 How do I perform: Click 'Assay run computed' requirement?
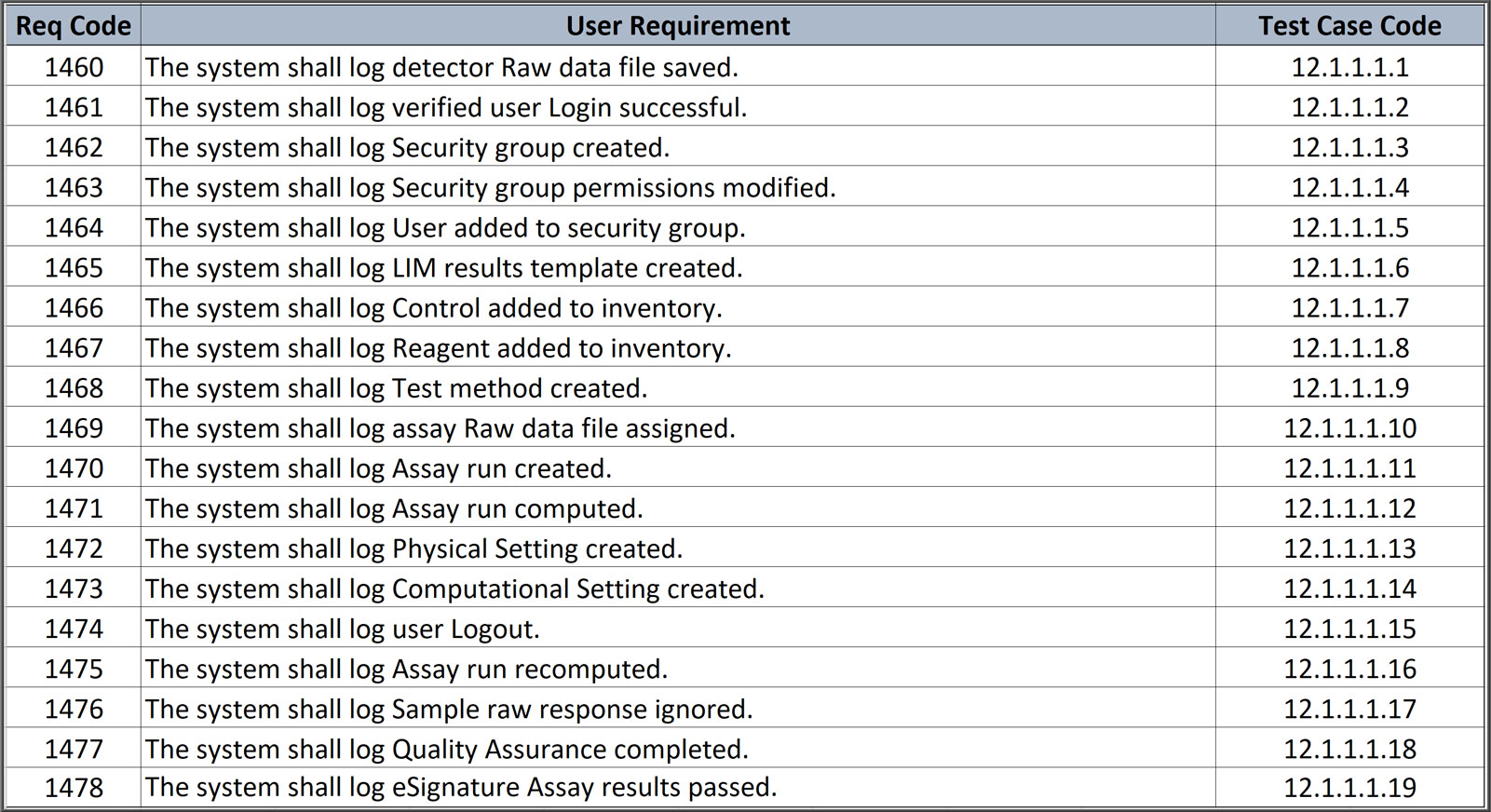394,507
